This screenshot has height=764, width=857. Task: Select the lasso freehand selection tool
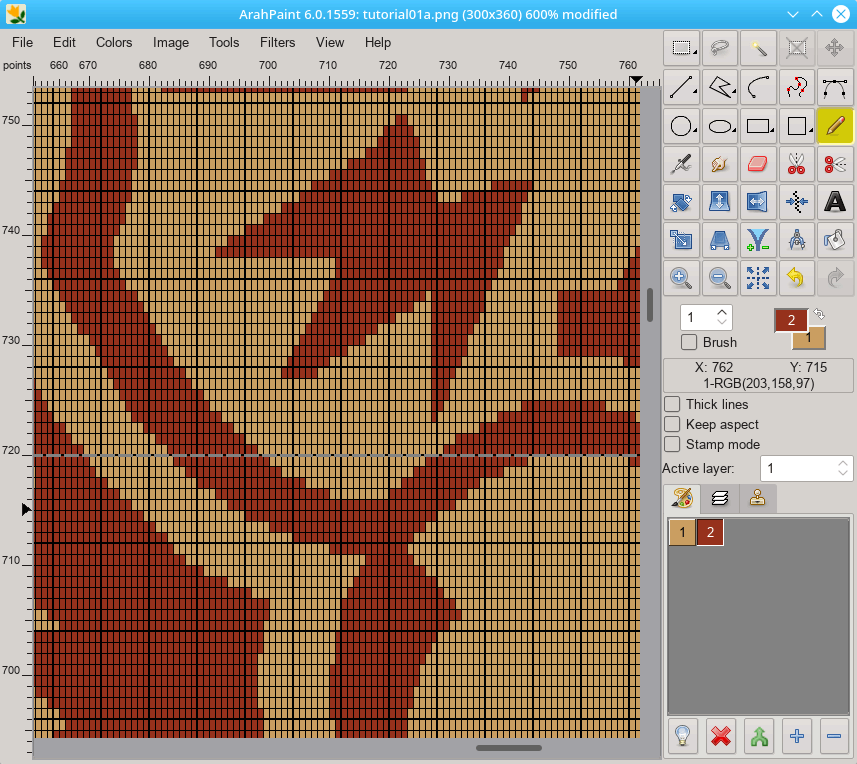click(x=720, y=48)
